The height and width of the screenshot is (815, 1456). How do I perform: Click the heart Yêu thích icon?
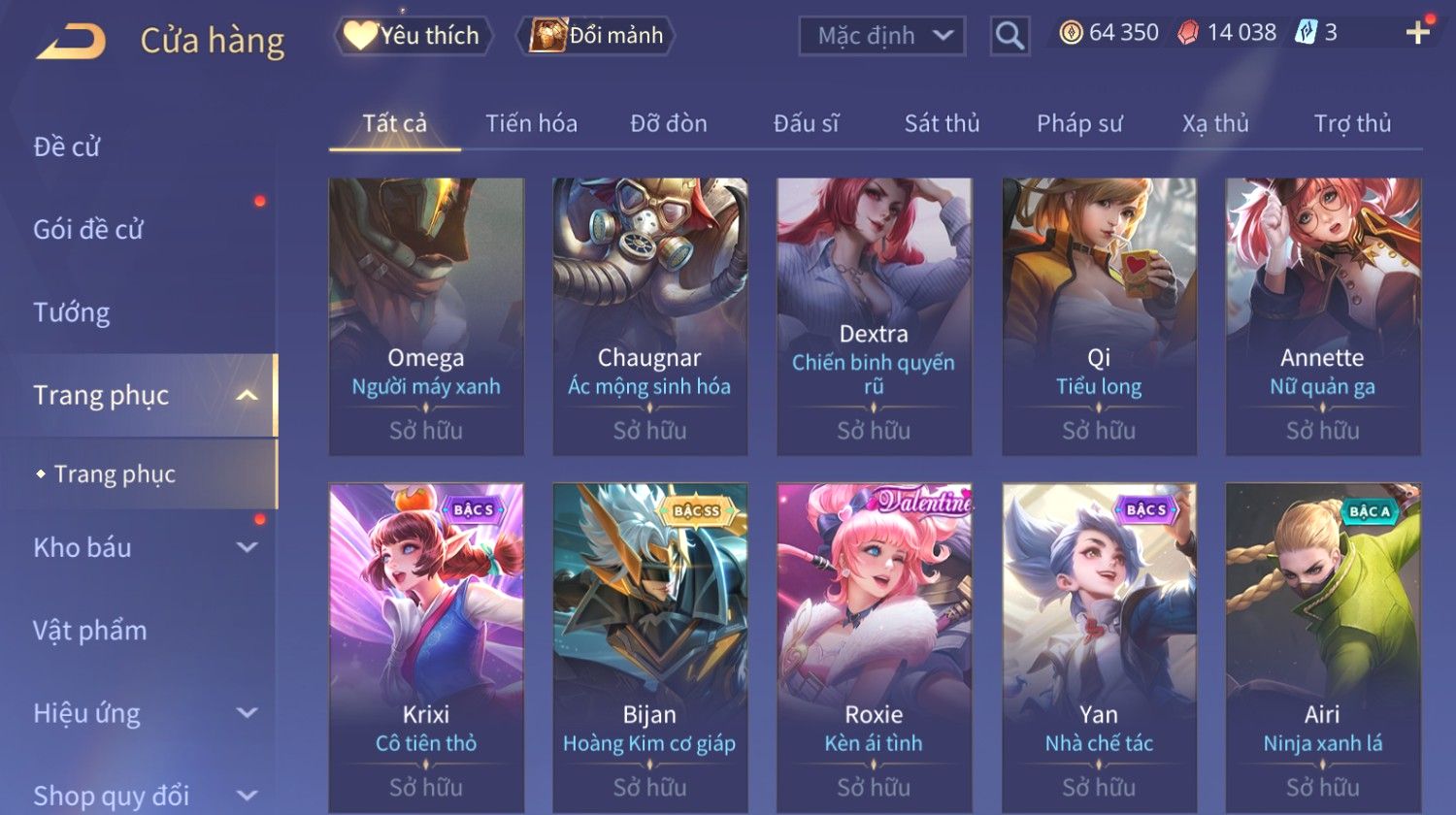[x=360, y=36]
